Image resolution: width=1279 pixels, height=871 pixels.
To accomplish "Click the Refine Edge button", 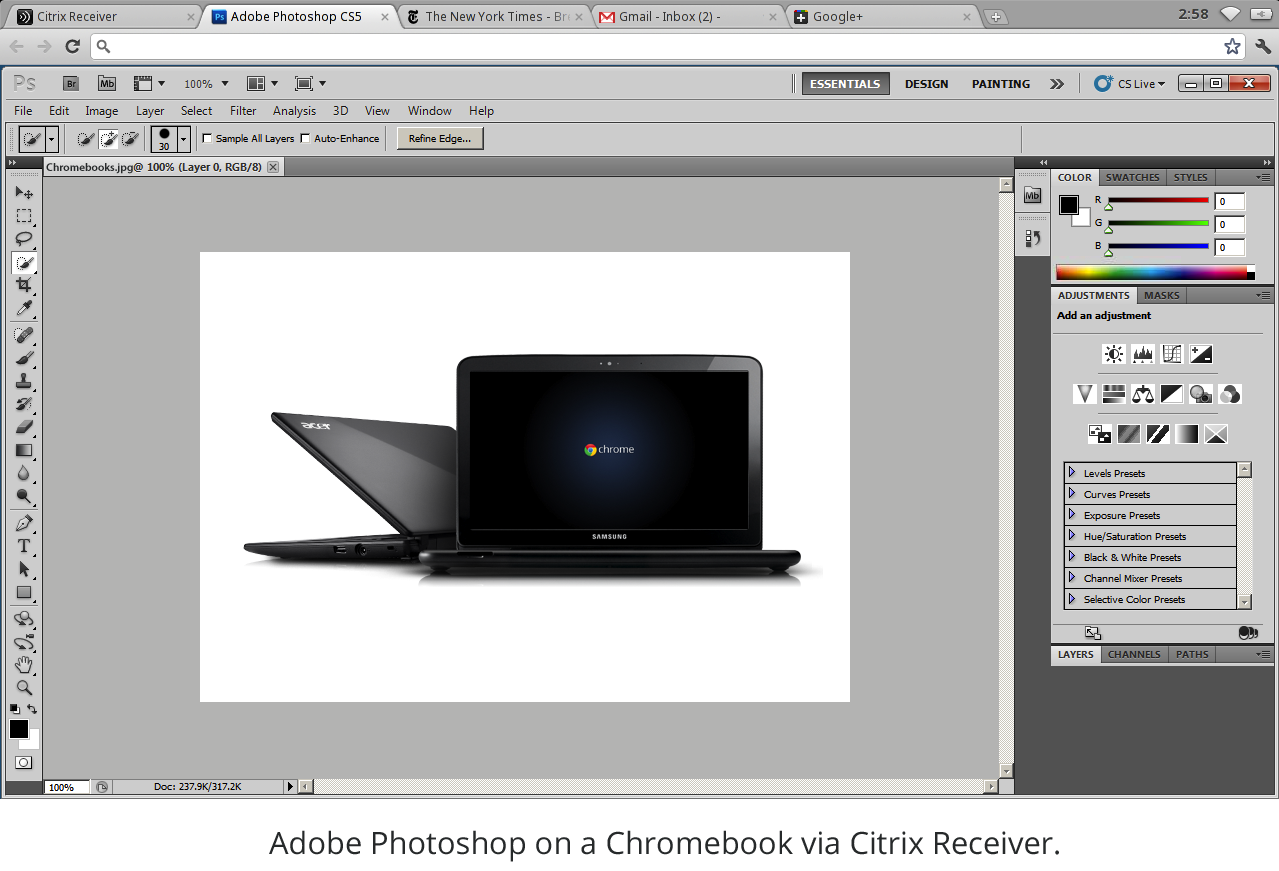I will [x=440, y=139].
